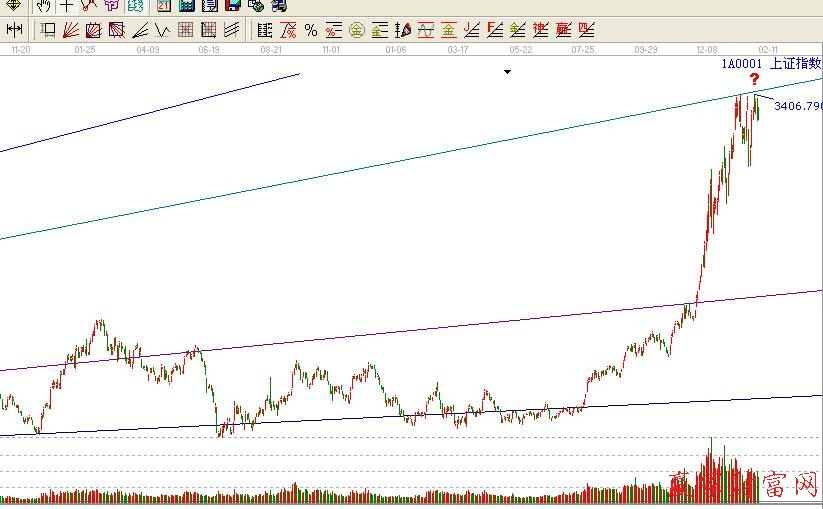
Task: Select the hand pan tool
Action: (44, 6)
